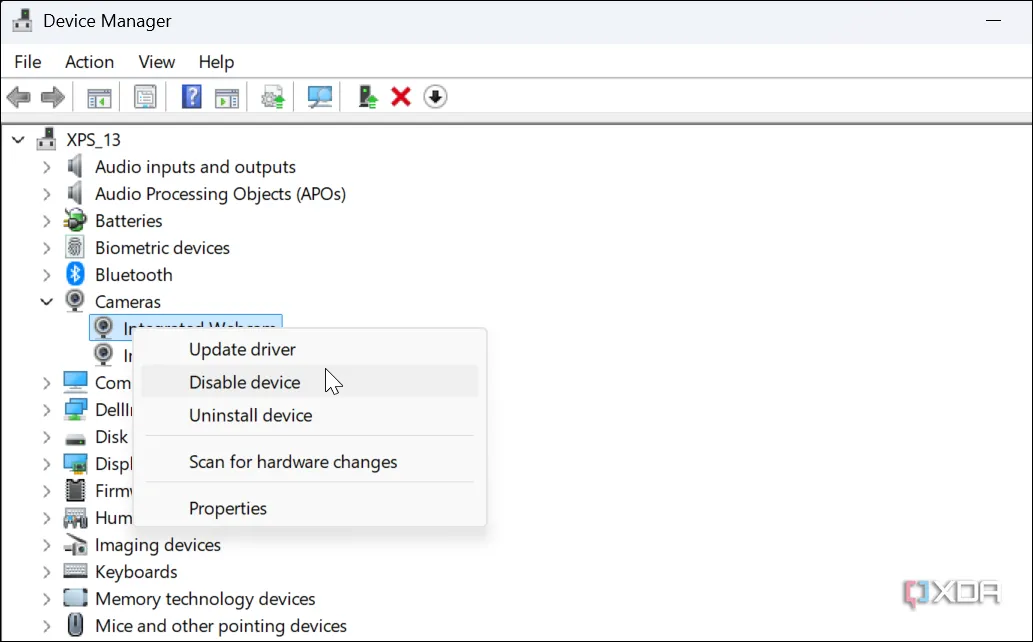
Task: Expand Audio inputs and outputs chevron
Action: pyautogui.click(x=46, y=167)
